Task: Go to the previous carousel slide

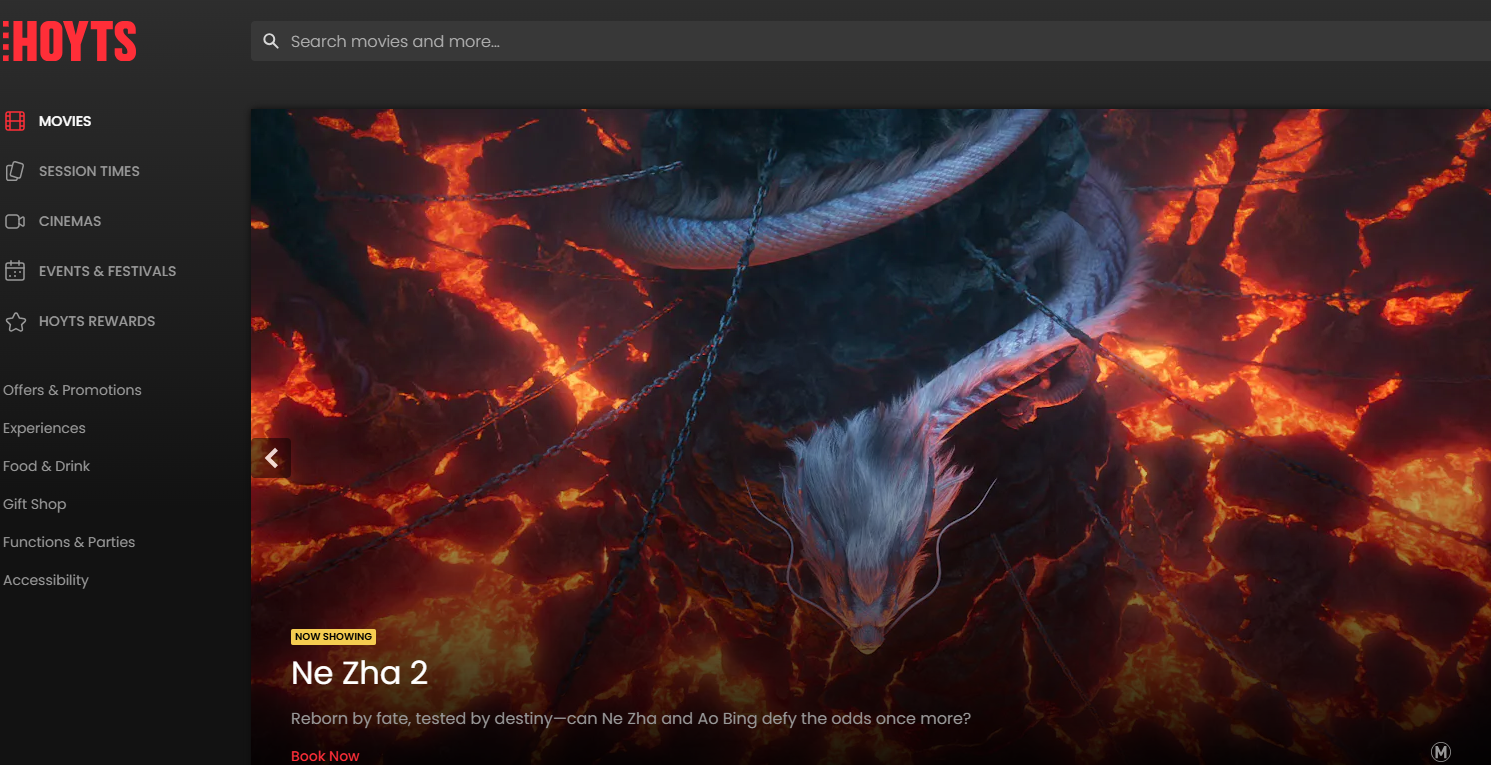Action: [271, 458]
